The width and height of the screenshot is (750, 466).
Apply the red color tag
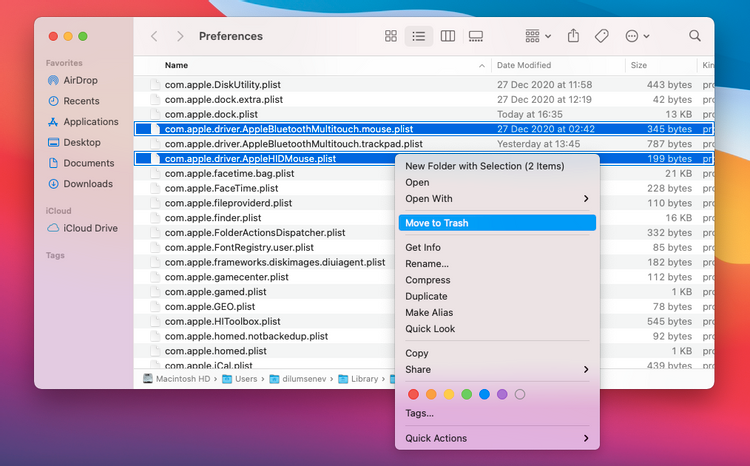[413, 394]
